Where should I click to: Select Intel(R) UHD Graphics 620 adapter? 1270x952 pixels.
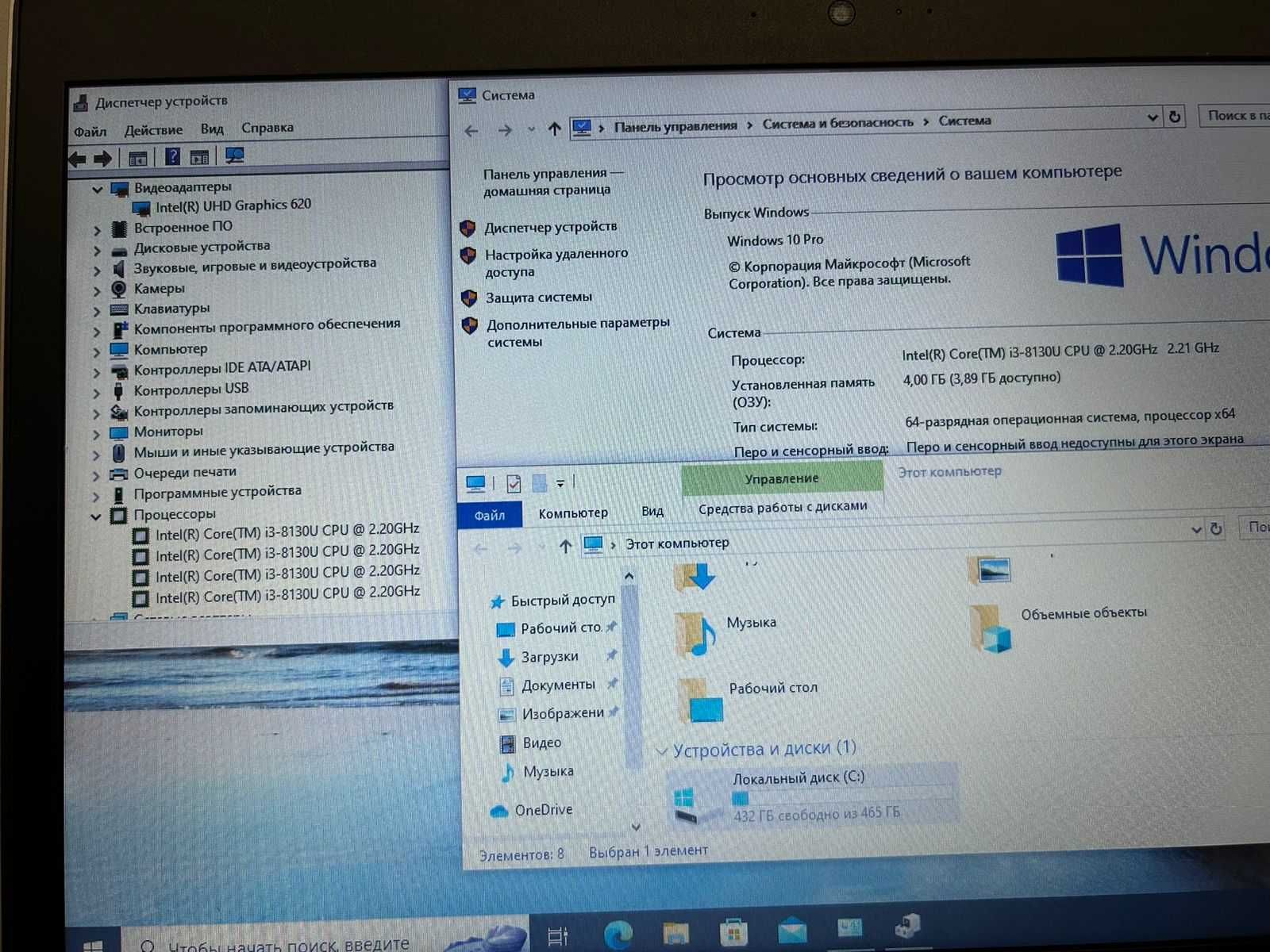[233, 205]
